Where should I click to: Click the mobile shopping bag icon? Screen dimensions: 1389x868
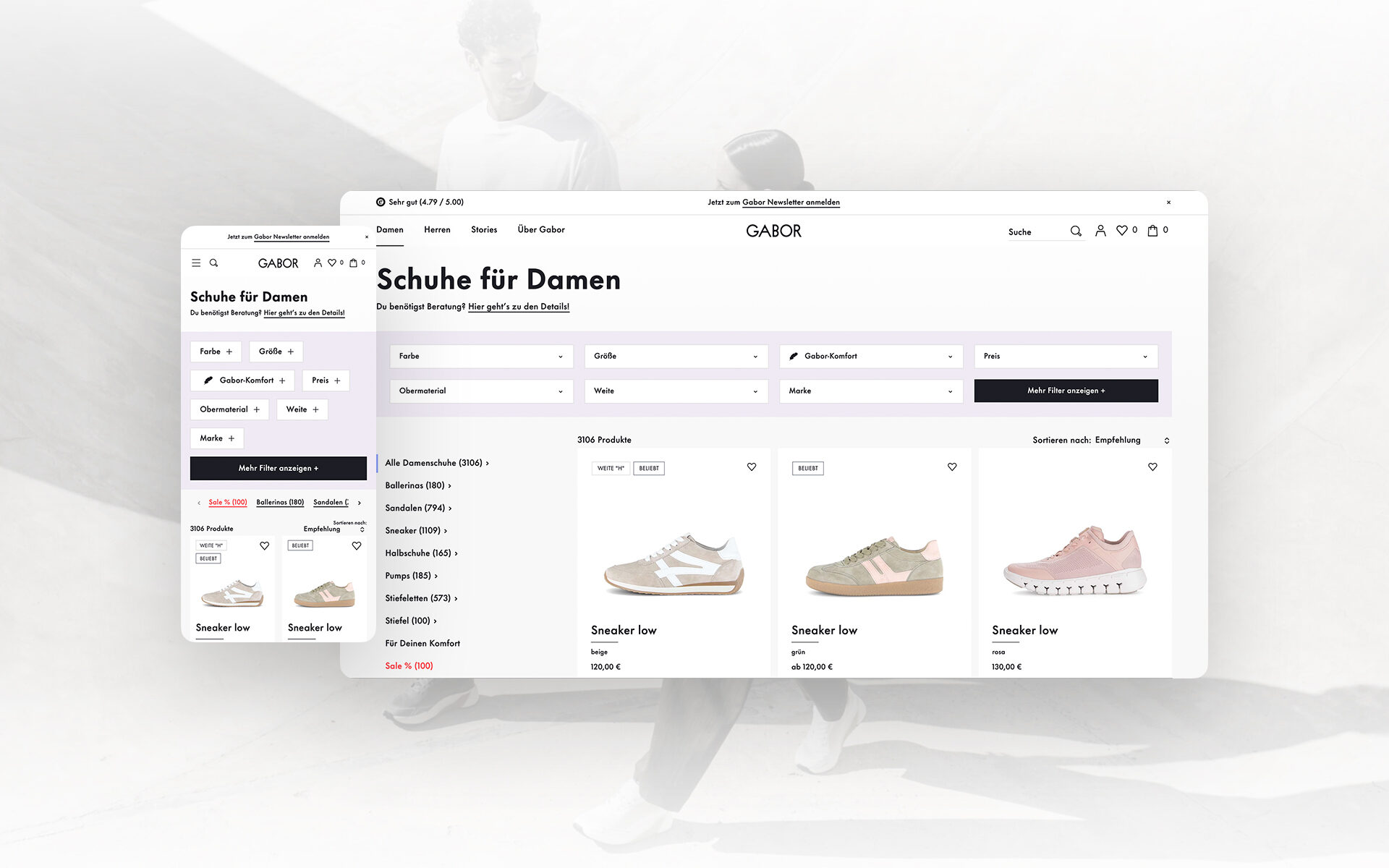coord(354,263)
